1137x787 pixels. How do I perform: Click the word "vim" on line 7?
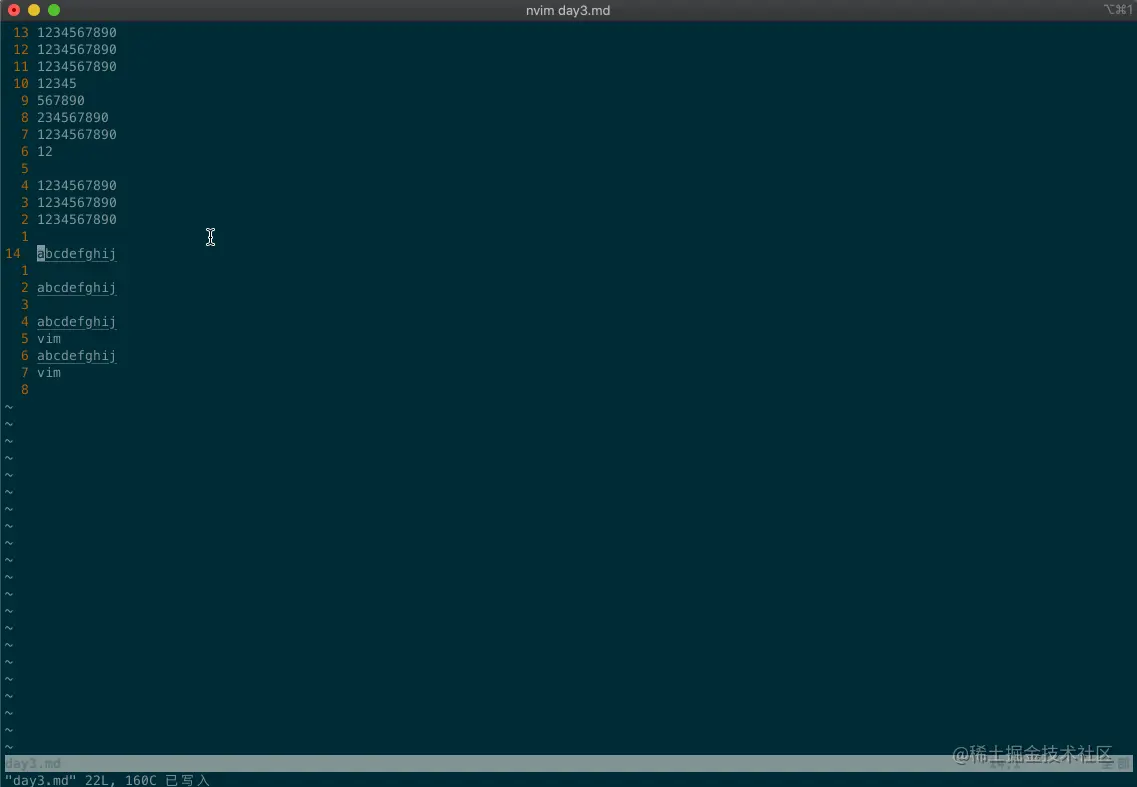coord(48,372)
